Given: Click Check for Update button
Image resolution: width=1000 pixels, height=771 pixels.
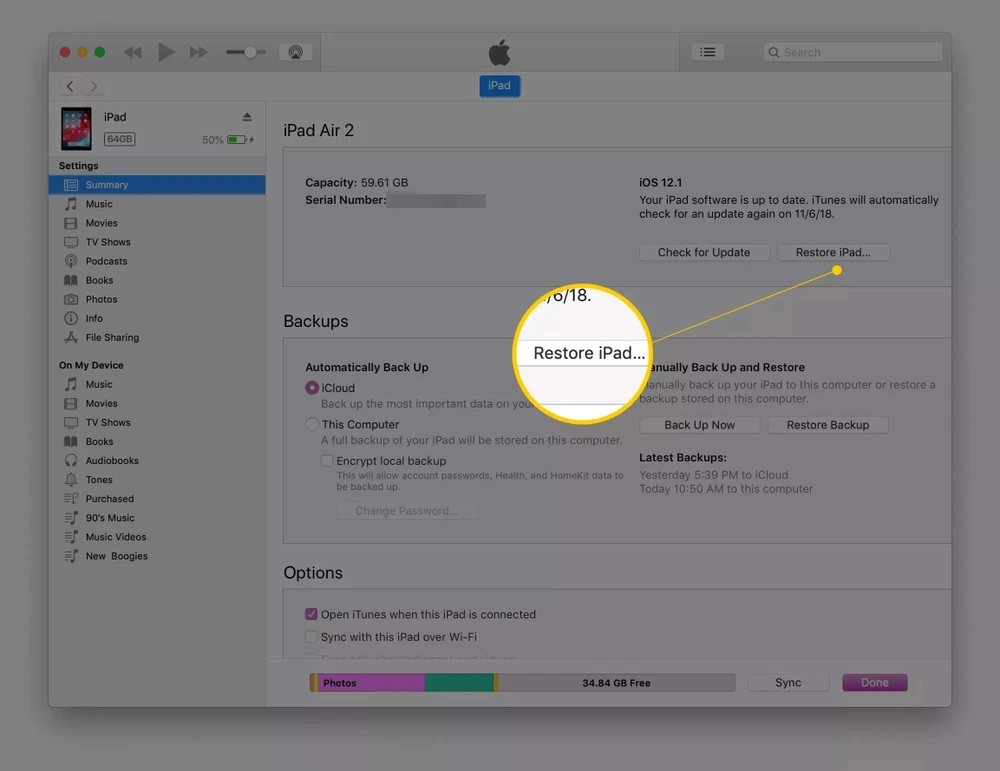Looking at the screenshot, I should point(704,253).
